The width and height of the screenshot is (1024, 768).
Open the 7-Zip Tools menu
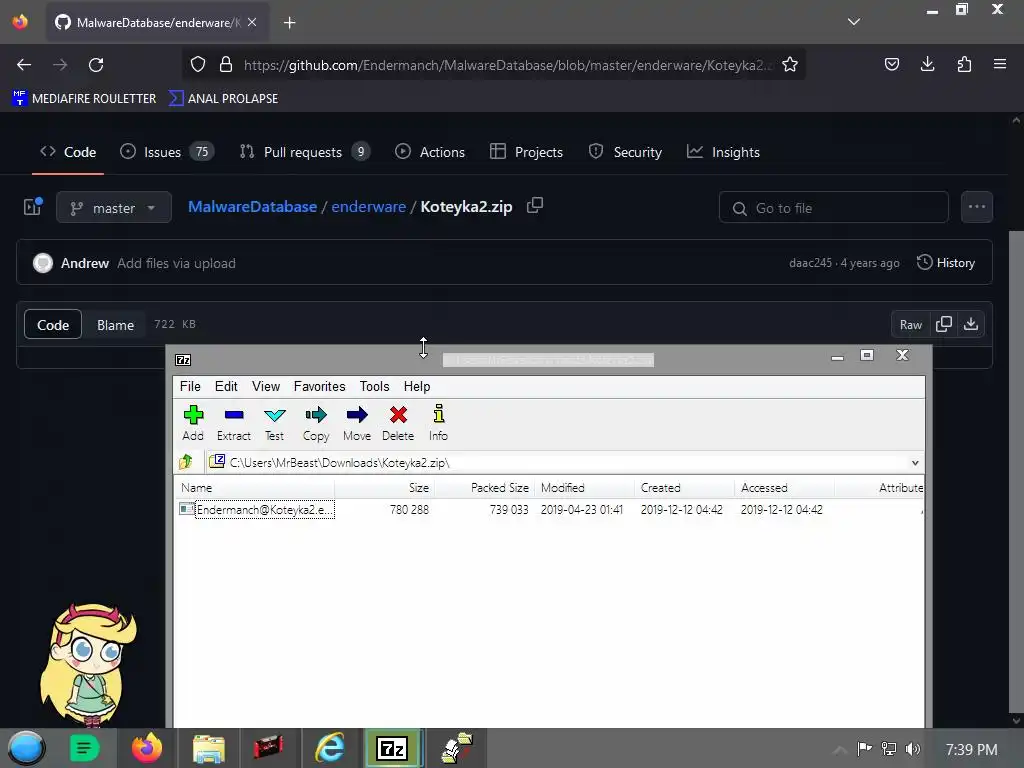click(374, 387)
